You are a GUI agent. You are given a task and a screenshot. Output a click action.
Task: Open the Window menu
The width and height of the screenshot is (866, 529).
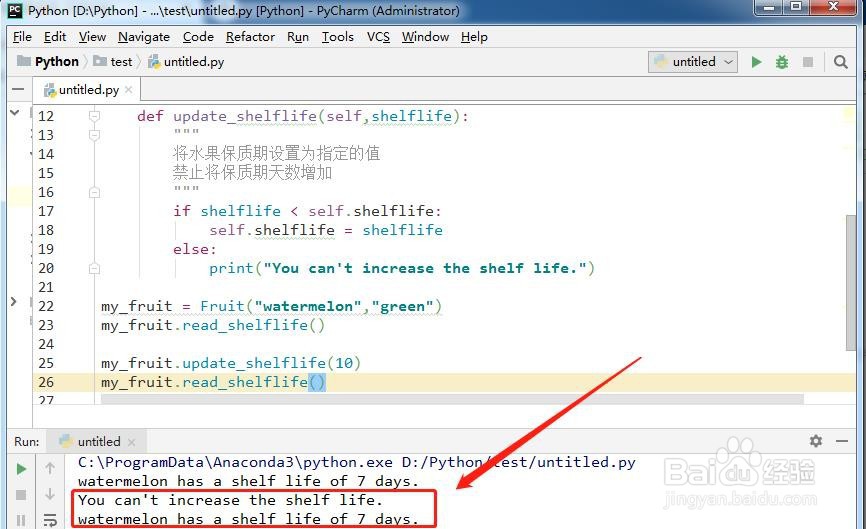(425, 37)
